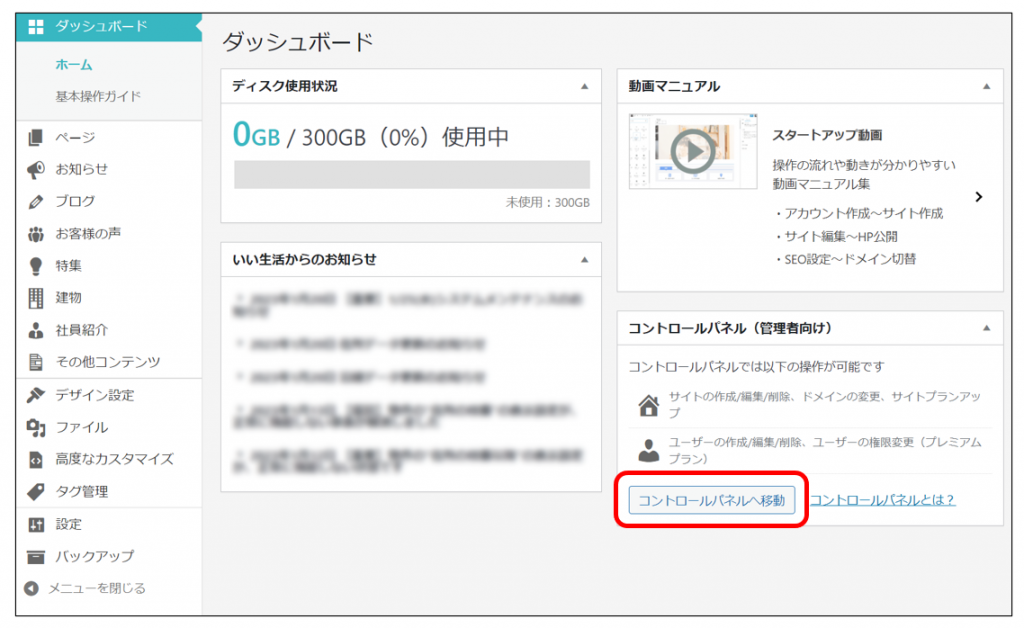Play the startup video thumbnail

pos(693,153)
